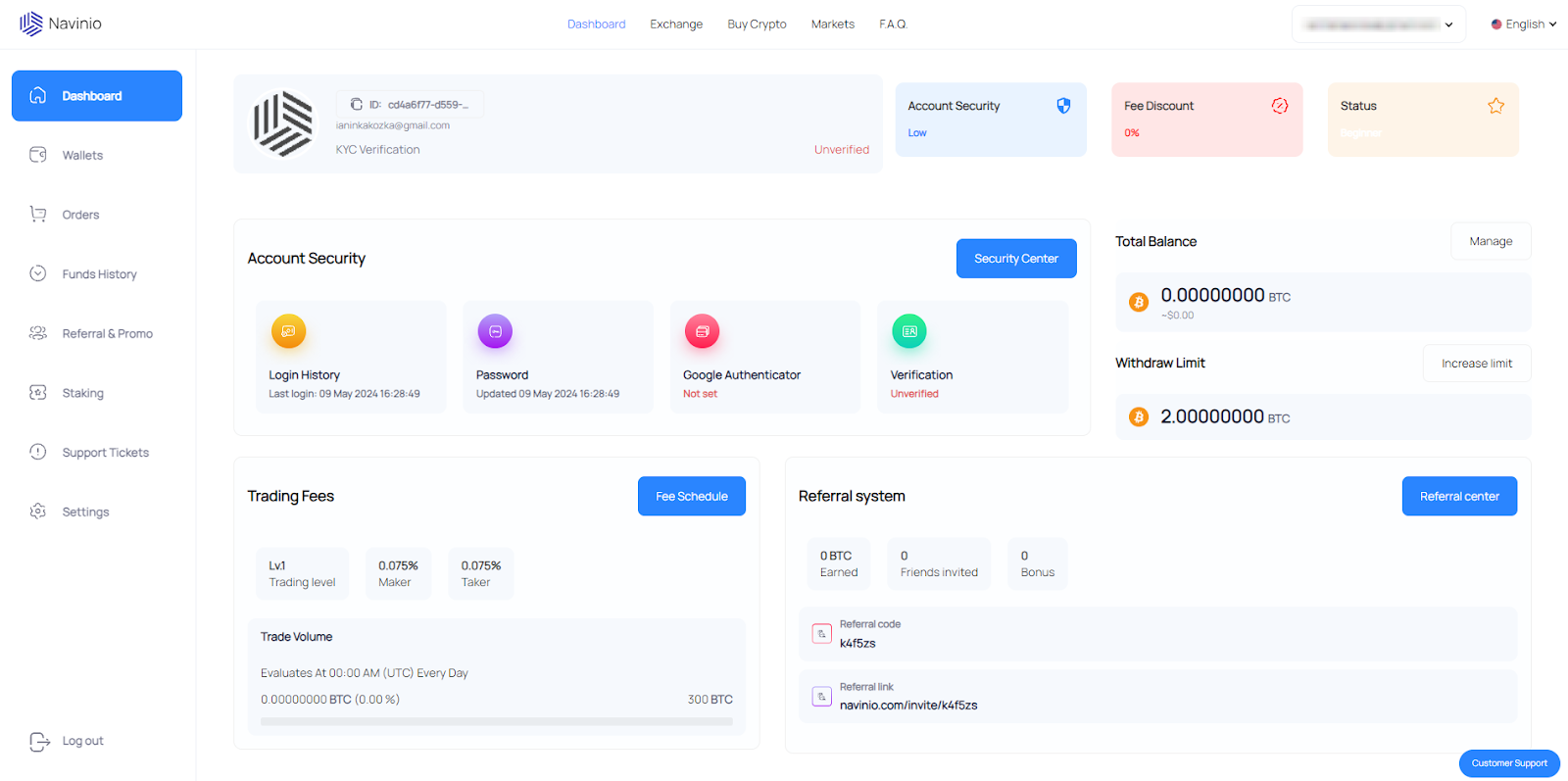
Task: Click the referral code k4f5zs
Action: coord(857,644)
